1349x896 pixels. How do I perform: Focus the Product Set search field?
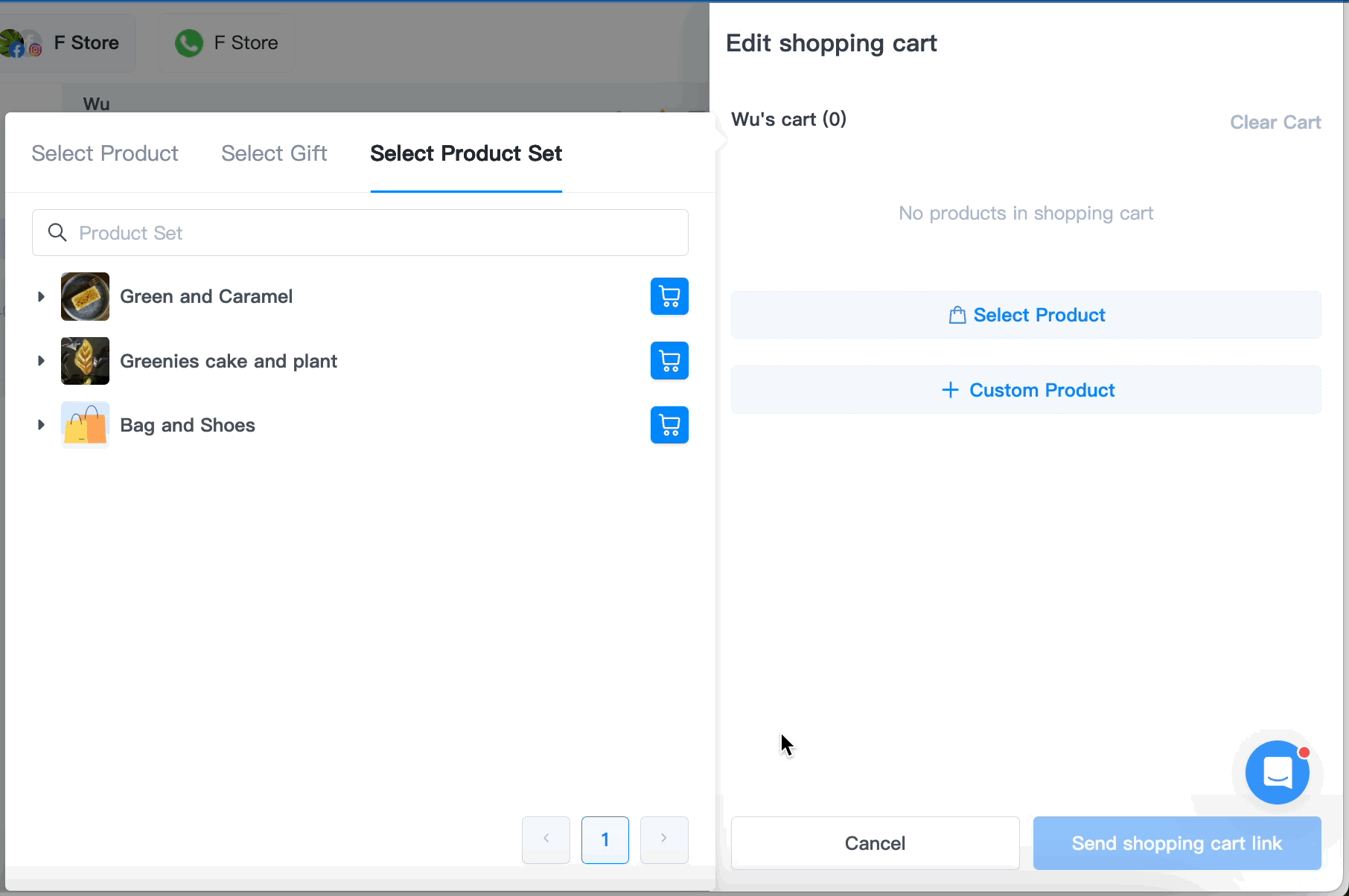360,233
